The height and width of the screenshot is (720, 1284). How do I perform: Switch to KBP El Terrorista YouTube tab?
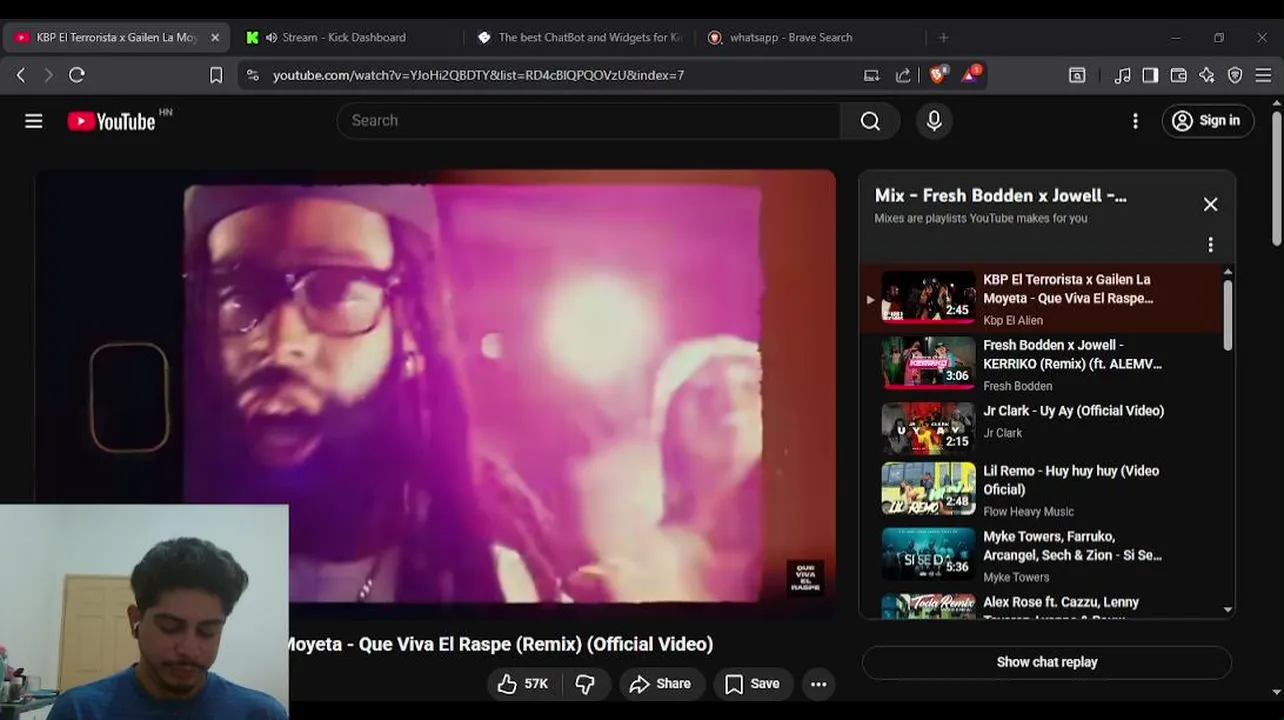pos(116,38)
